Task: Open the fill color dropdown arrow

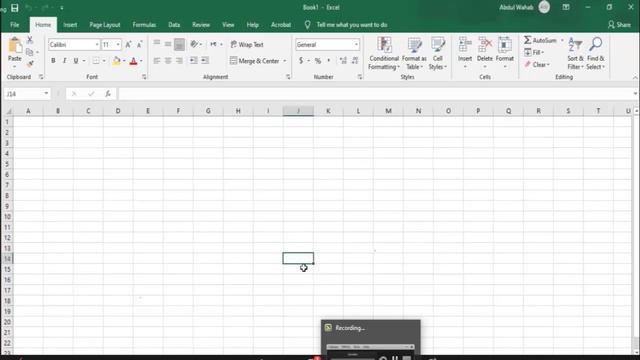Action: pyautogui.click(x=124, y=61)
